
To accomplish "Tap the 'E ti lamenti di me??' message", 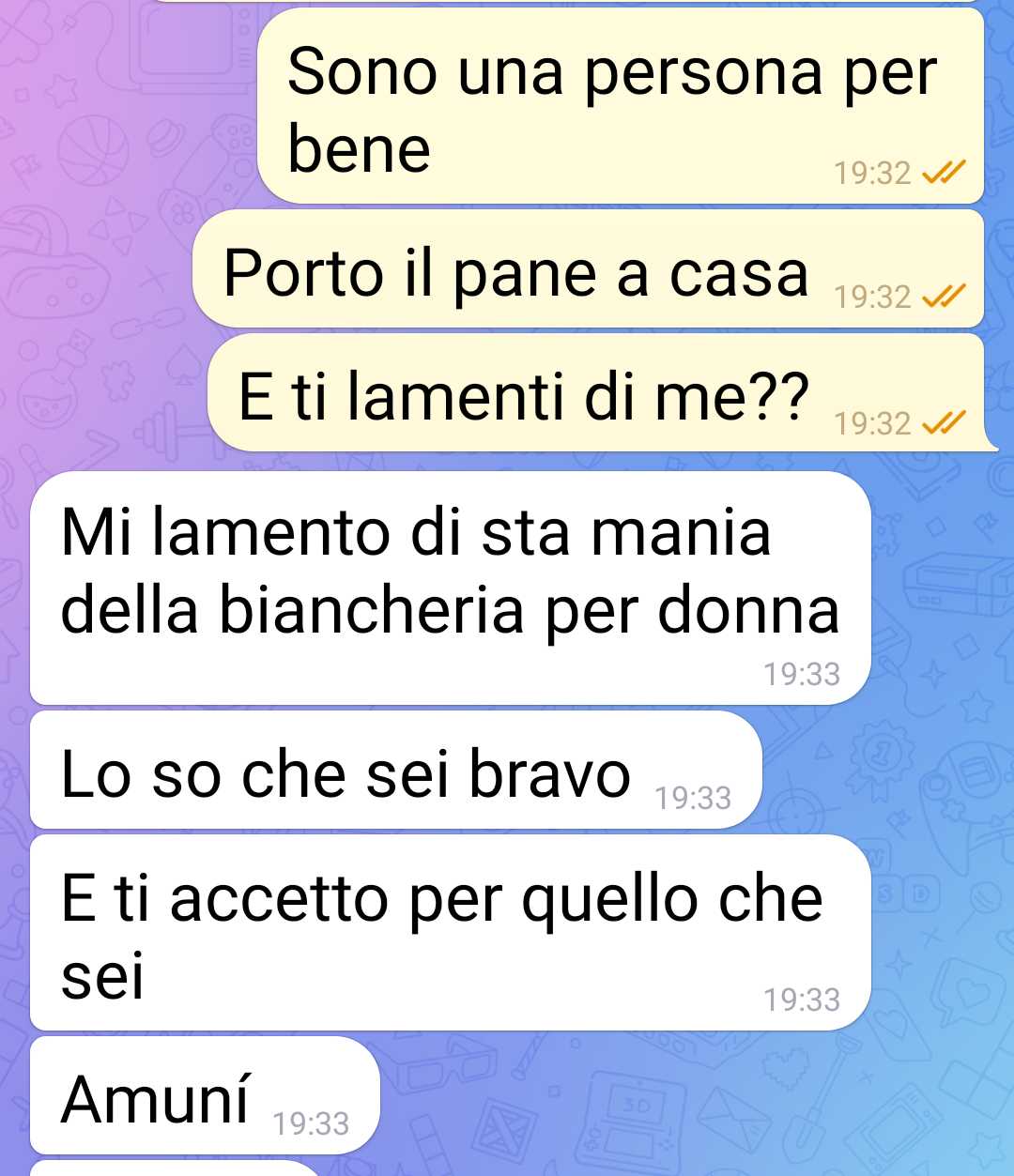I will [x=601, y=393].
